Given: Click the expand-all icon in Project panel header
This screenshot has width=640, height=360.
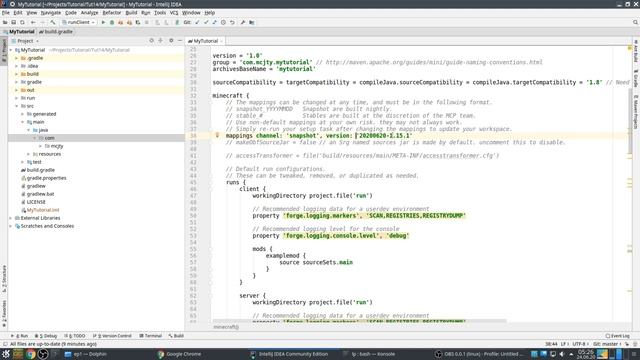Looking at the screenshot, I should [x=160, y=41].
